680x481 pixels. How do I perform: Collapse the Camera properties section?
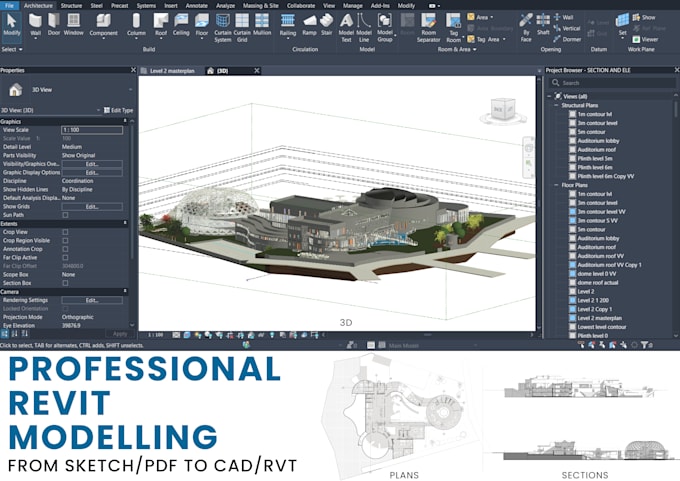[x=125, y=291]
